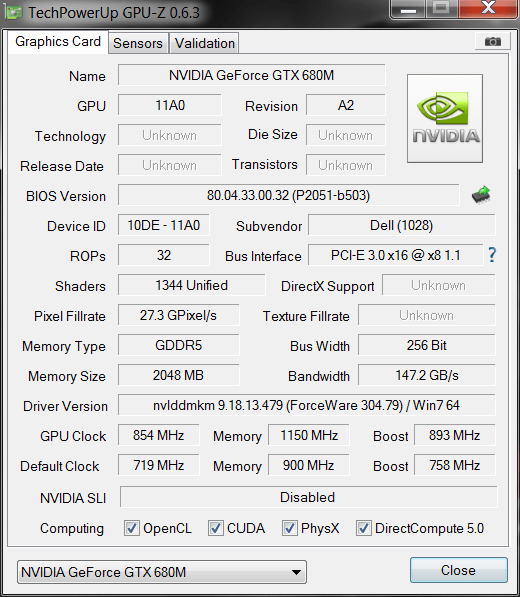The height and width of the screenshot is (597, 520).
Task: Click the Driver Version field
Action: 306,405
